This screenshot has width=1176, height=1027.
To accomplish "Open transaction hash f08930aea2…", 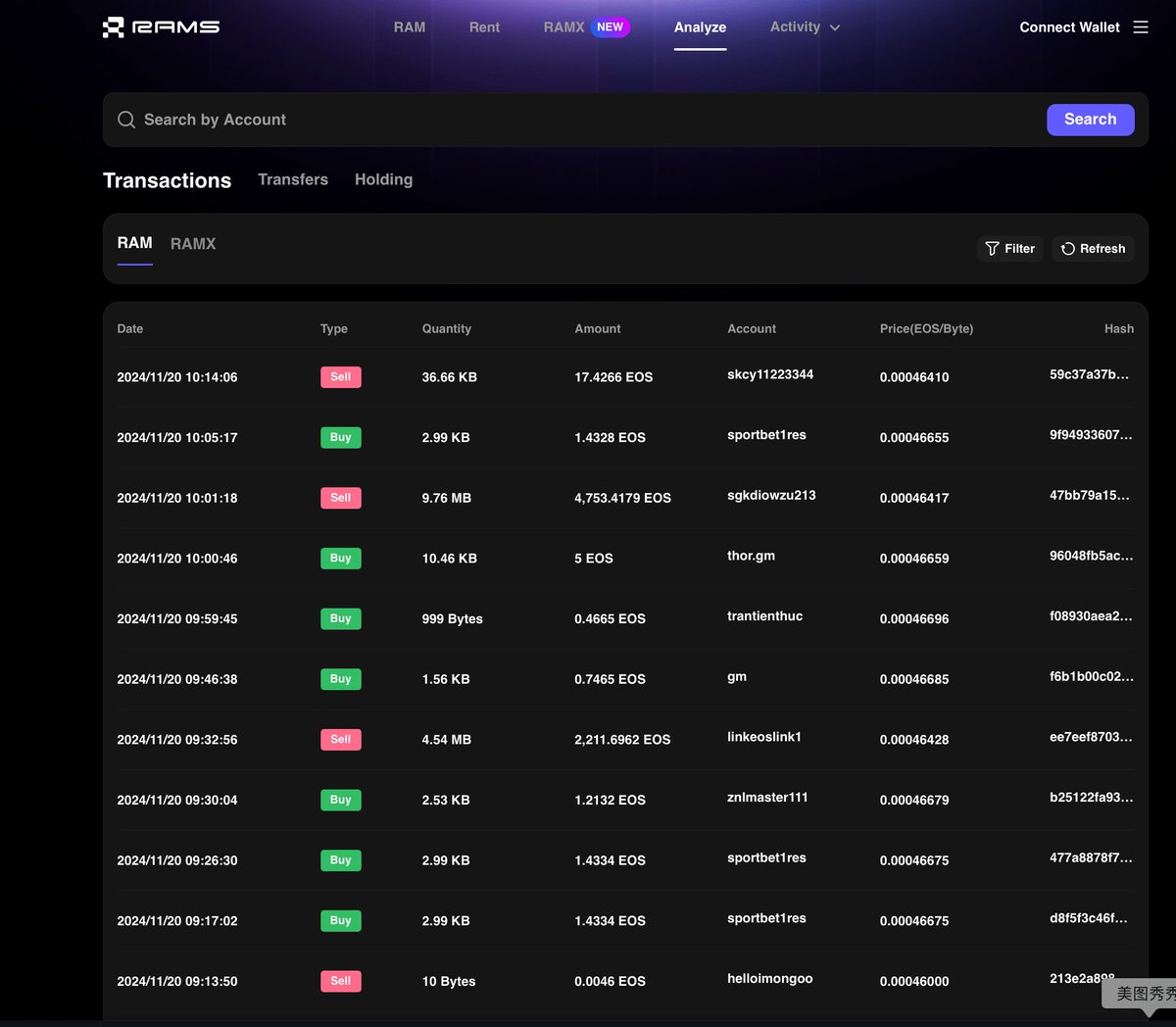I will (1091, 616).
